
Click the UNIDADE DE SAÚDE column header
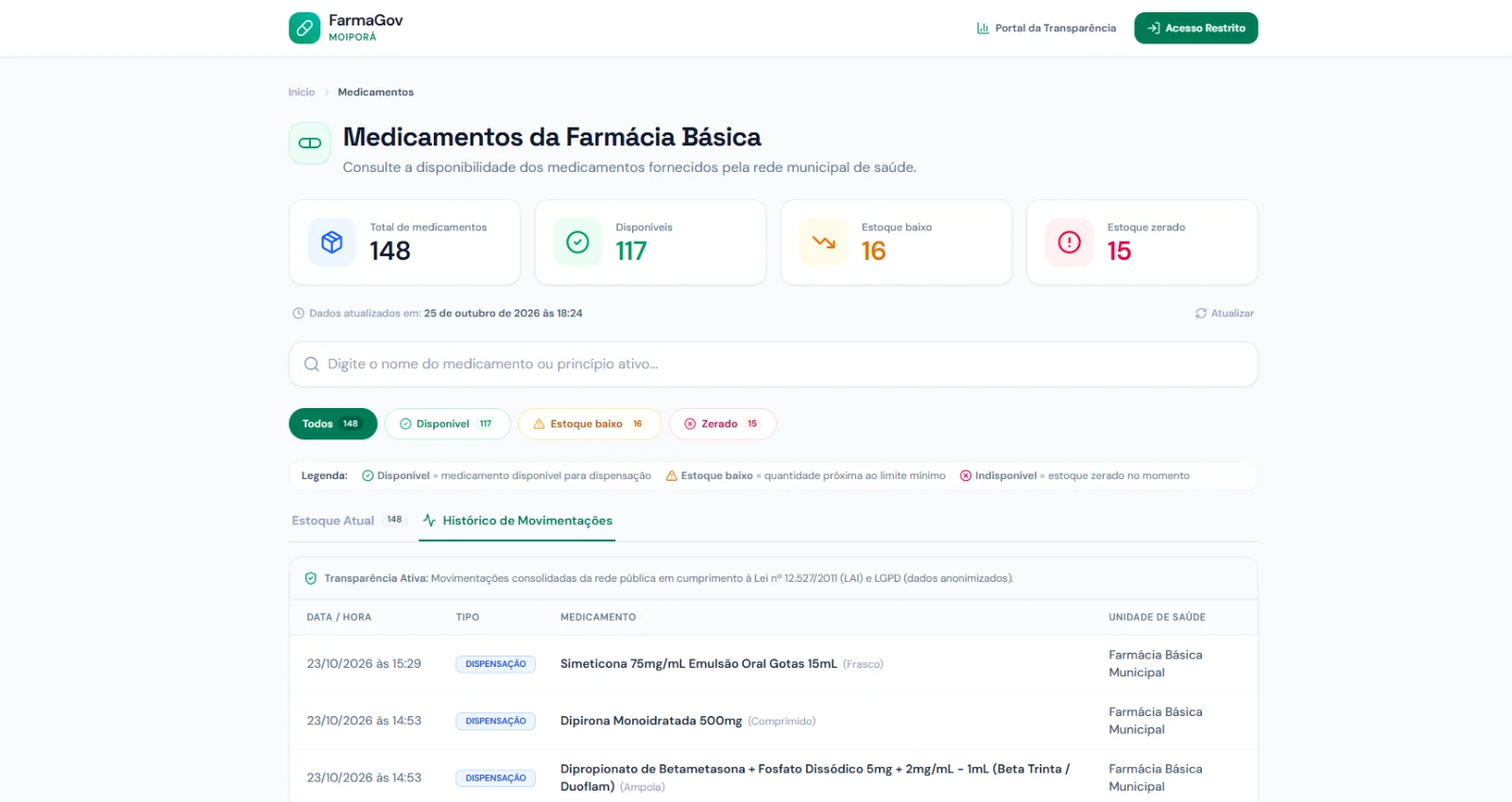(x=1157, y=618)
